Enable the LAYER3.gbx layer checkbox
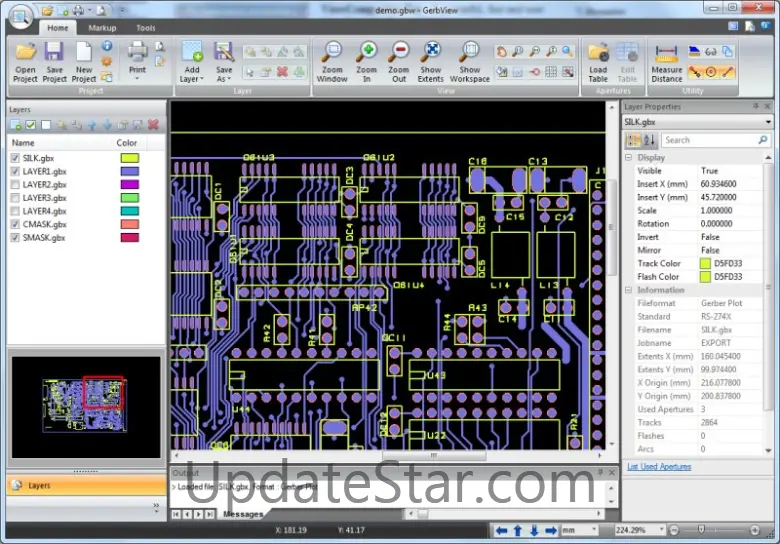 click(14, 198)
